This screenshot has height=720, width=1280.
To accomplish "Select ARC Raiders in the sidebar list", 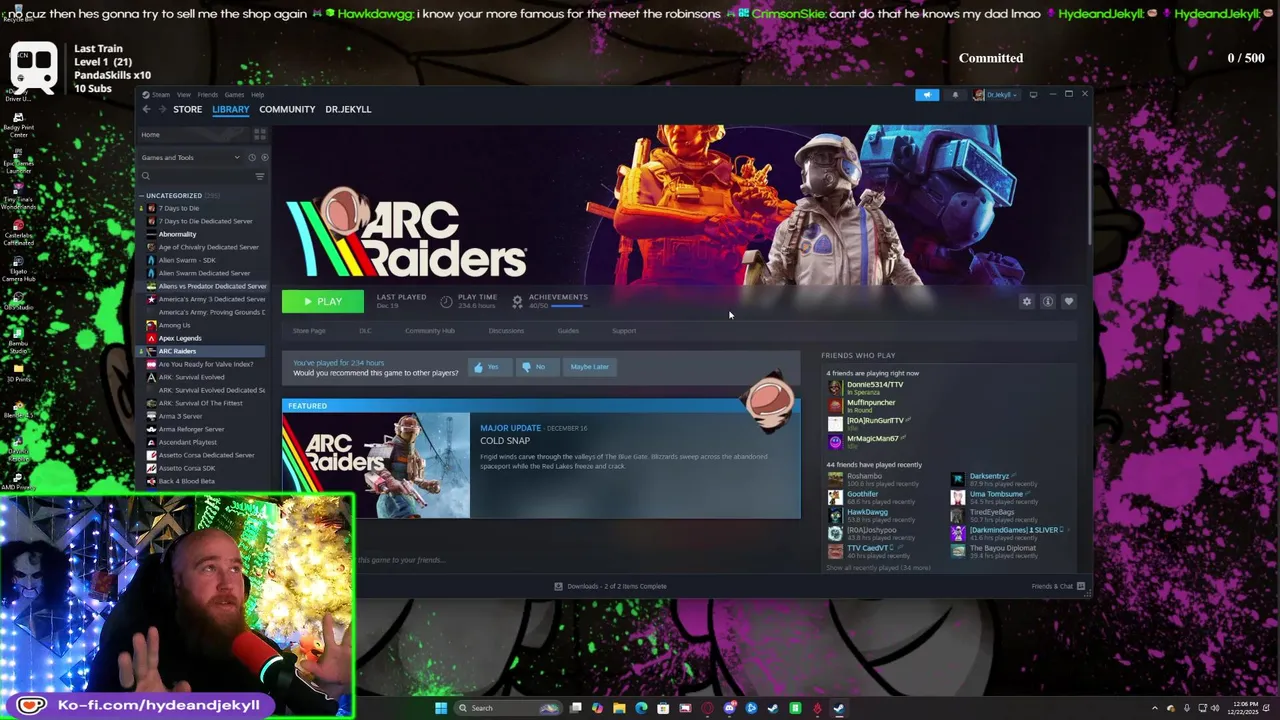I will point(200,351).
